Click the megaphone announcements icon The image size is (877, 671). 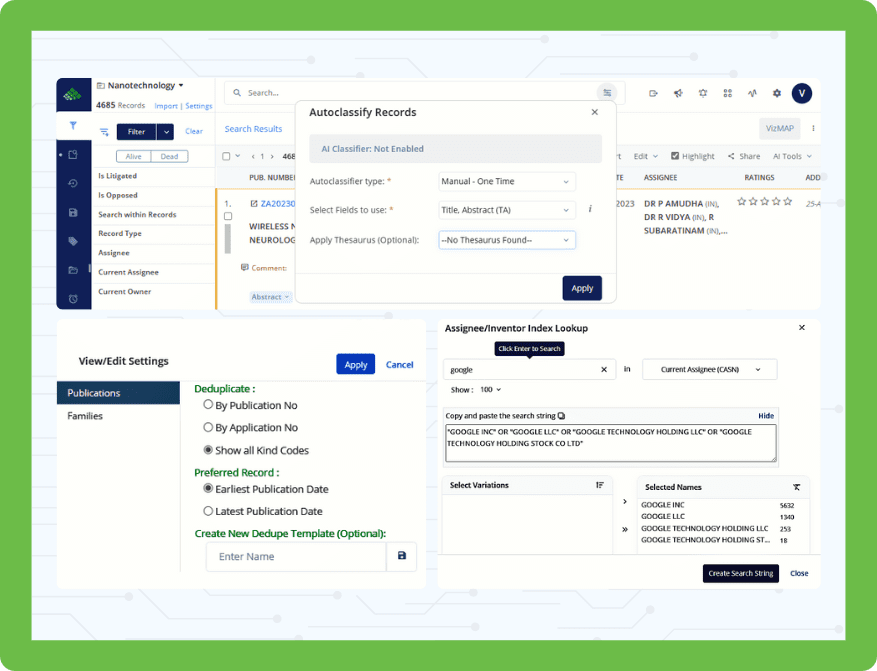[678, 93]
